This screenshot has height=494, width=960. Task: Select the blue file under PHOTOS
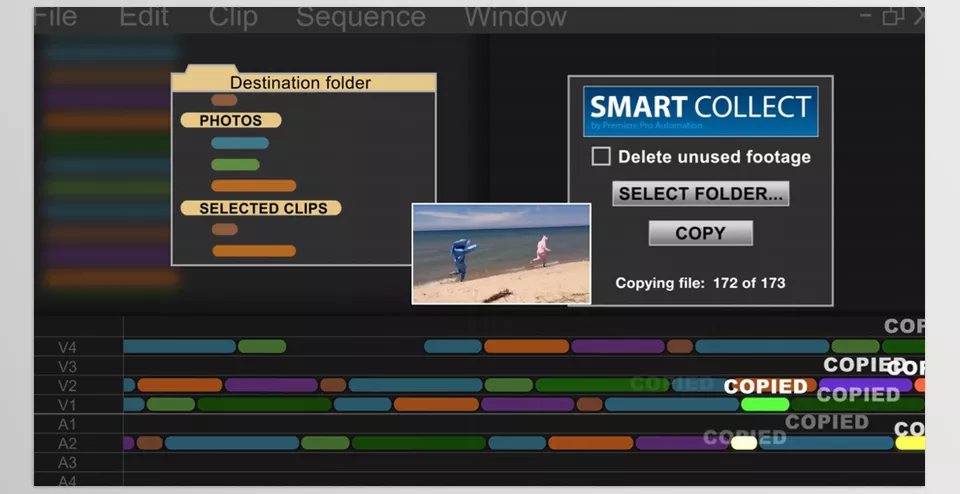(x=240, y=143)
